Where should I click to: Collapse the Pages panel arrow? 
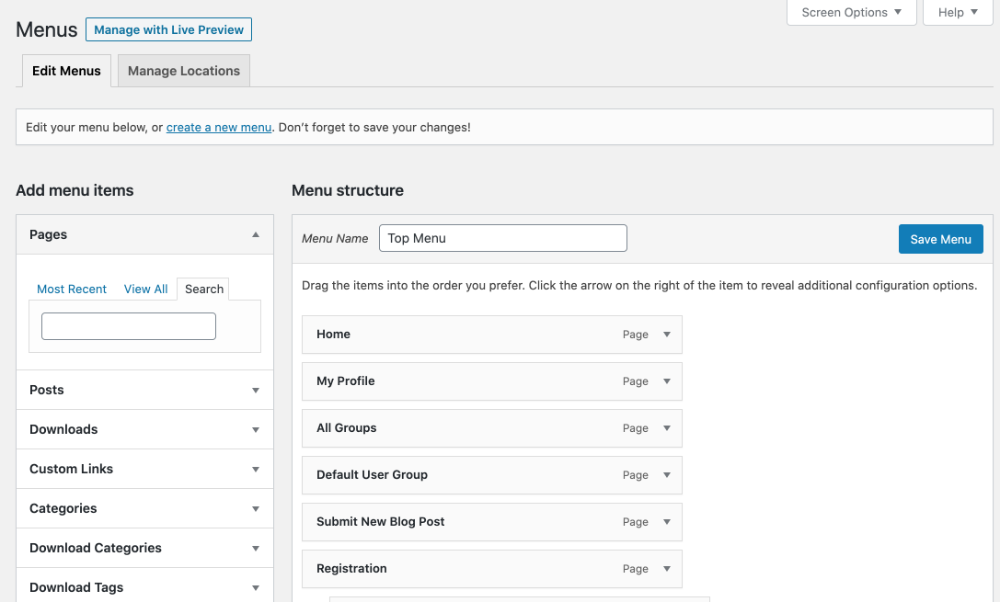(255, 235)
